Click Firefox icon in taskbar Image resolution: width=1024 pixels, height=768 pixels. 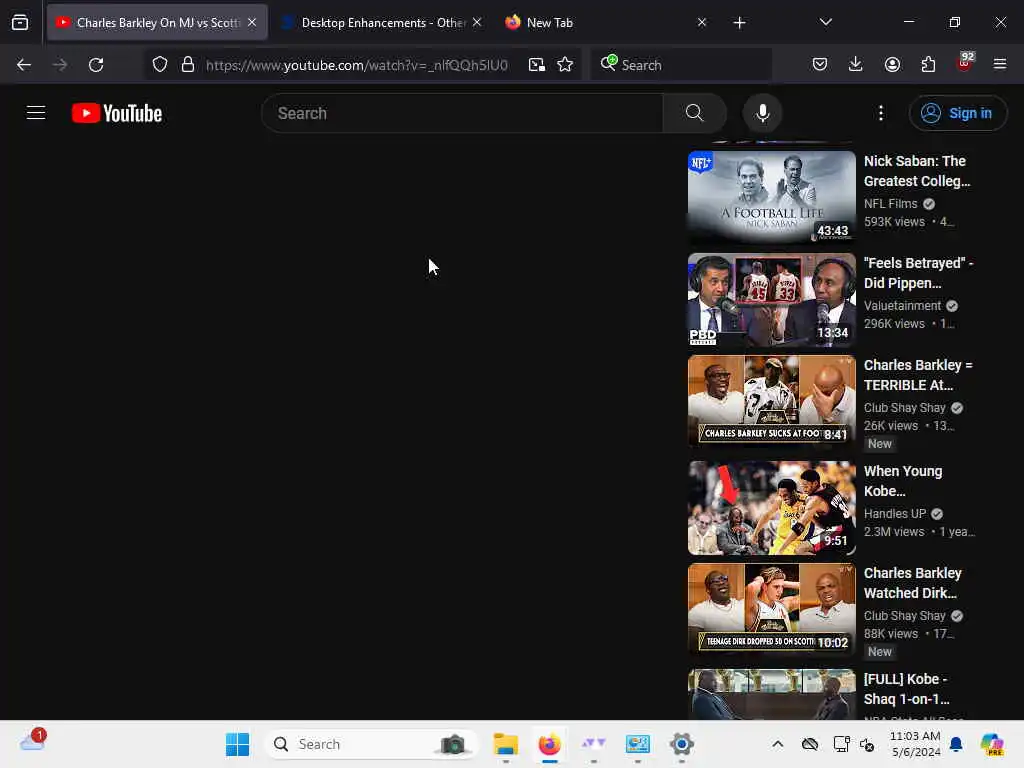click(x=549, y=744)
